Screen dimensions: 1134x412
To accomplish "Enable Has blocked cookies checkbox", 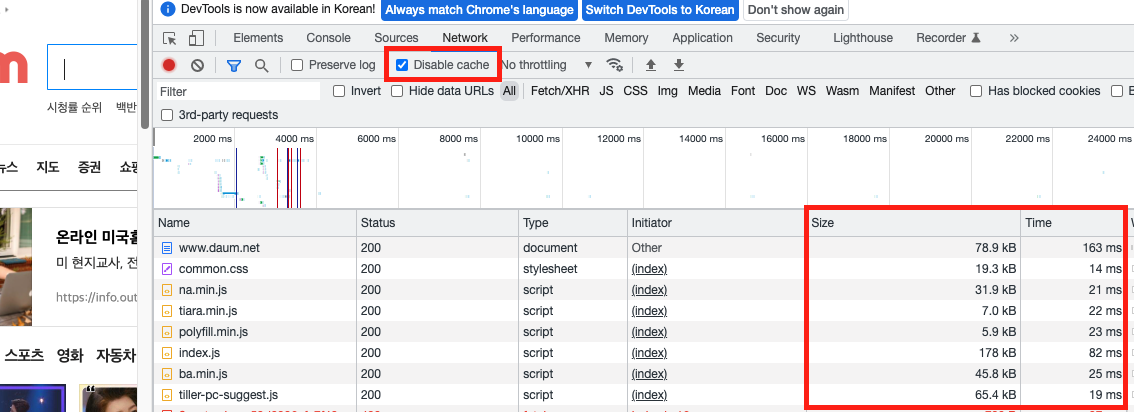I will [x=976, y=91].
